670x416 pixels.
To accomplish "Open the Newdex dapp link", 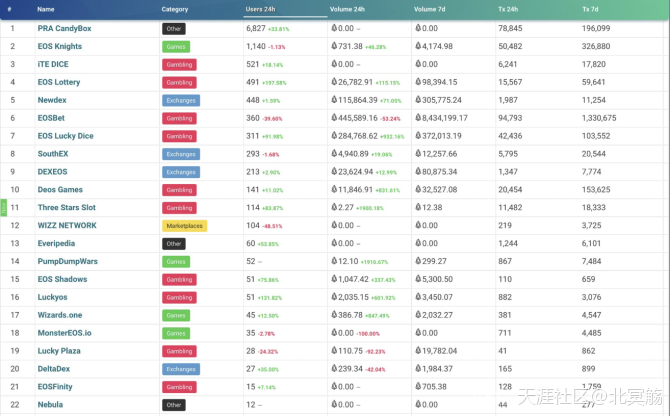I will coord(52,100).
